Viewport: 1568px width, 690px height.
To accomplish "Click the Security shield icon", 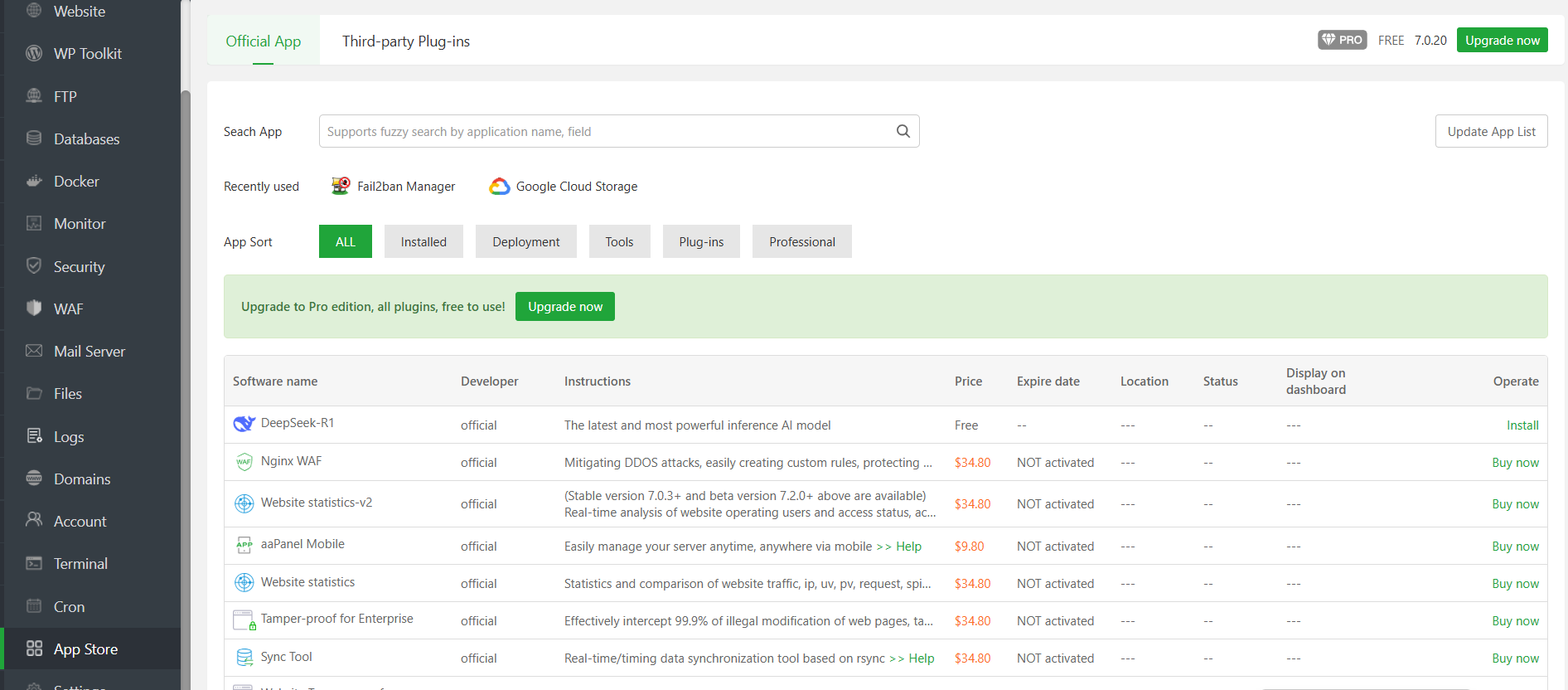I will (x=34, y=266).
